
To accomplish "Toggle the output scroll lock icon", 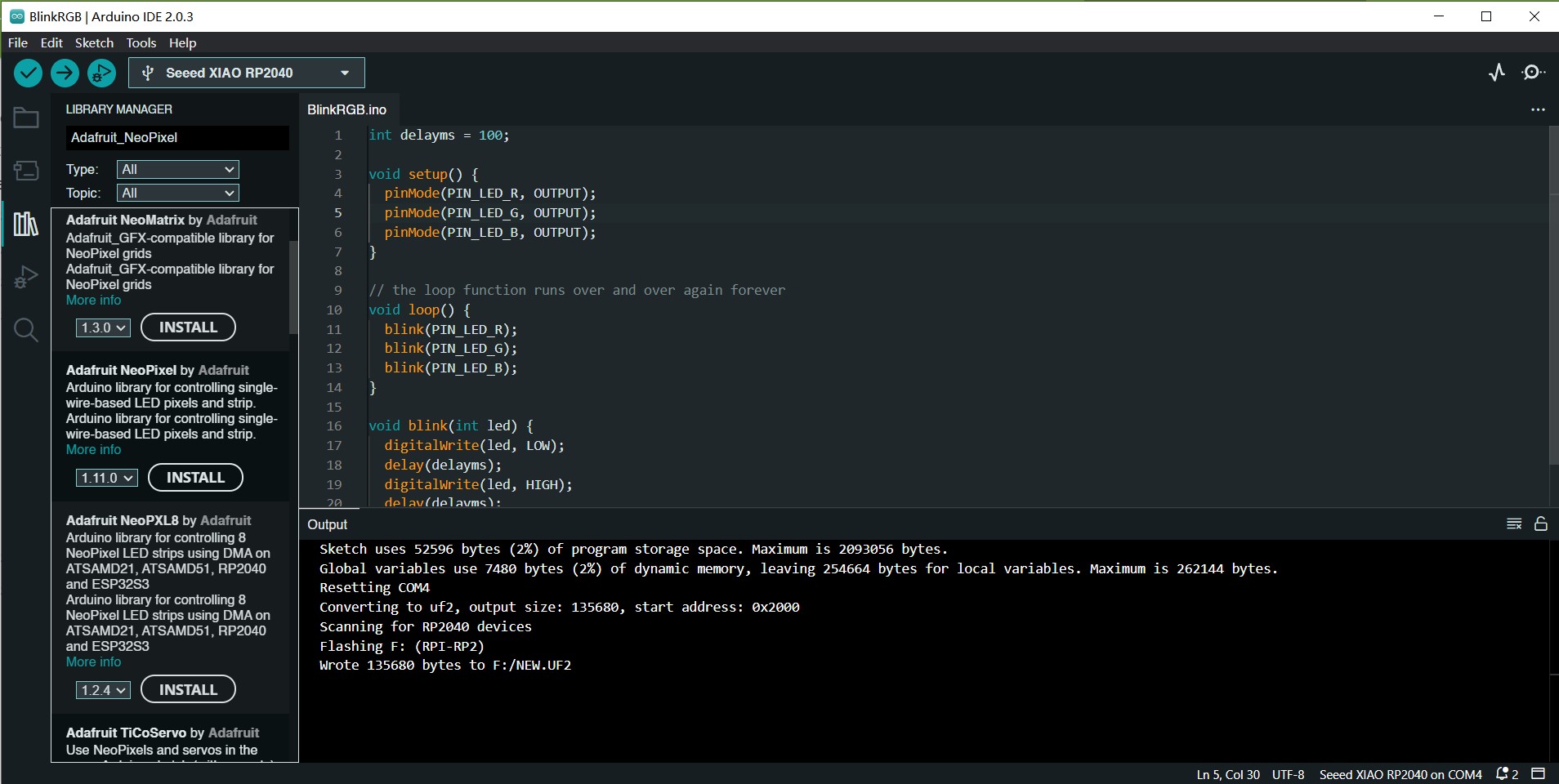I will (x=1541, y=524).
